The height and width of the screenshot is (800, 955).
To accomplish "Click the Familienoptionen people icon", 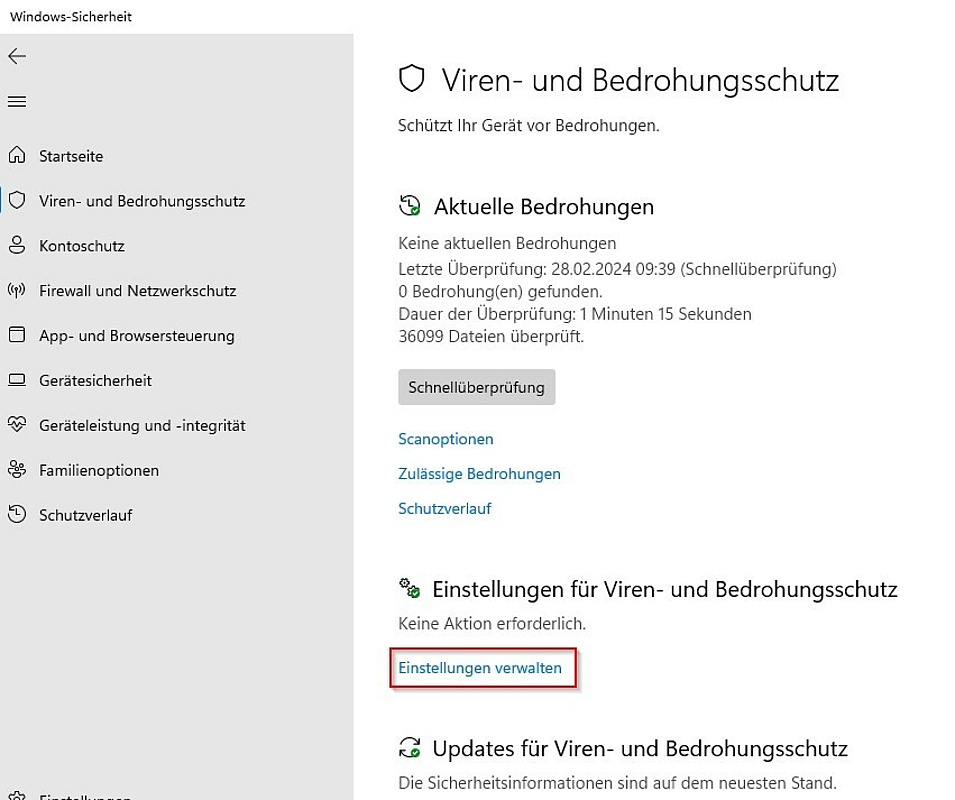I will click(17, 469).
